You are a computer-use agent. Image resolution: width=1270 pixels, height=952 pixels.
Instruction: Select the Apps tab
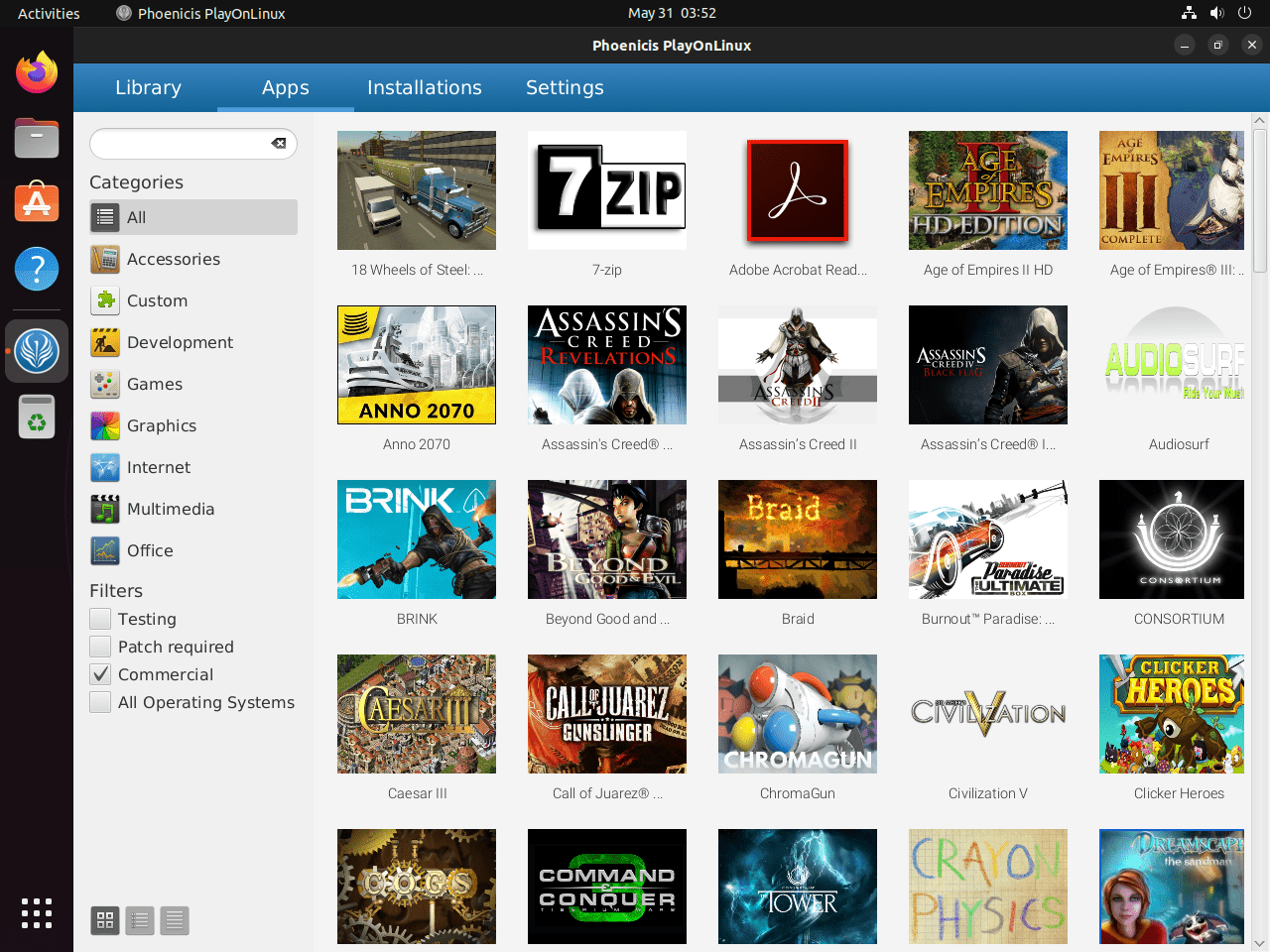click(286, 87)
